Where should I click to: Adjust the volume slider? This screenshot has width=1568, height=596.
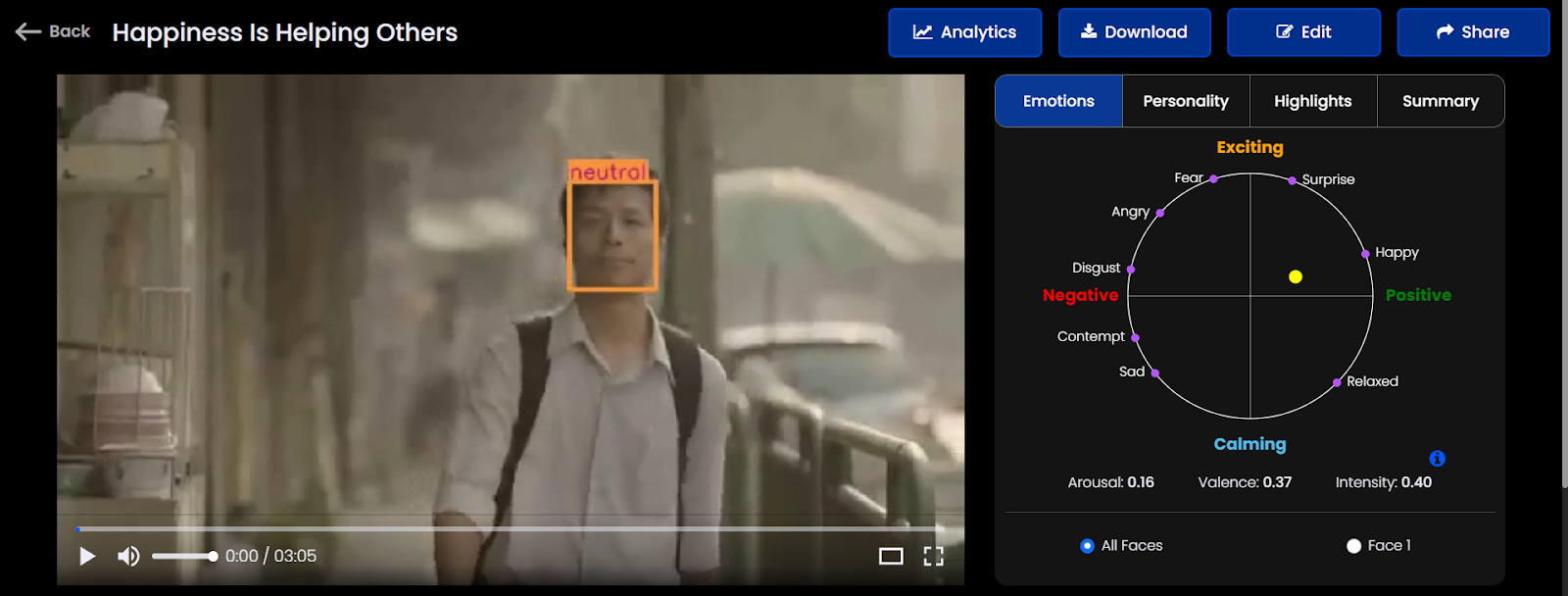click(184, 556)
